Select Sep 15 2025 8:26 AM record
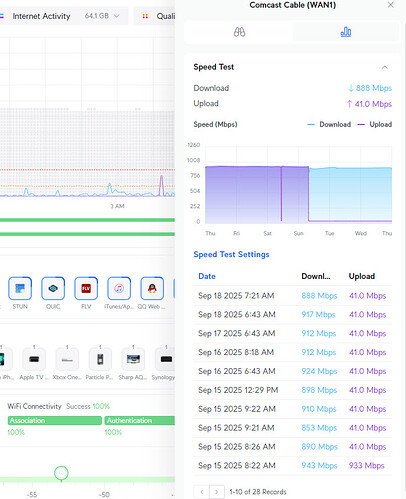406x499 pixels. tap(292, 447)
